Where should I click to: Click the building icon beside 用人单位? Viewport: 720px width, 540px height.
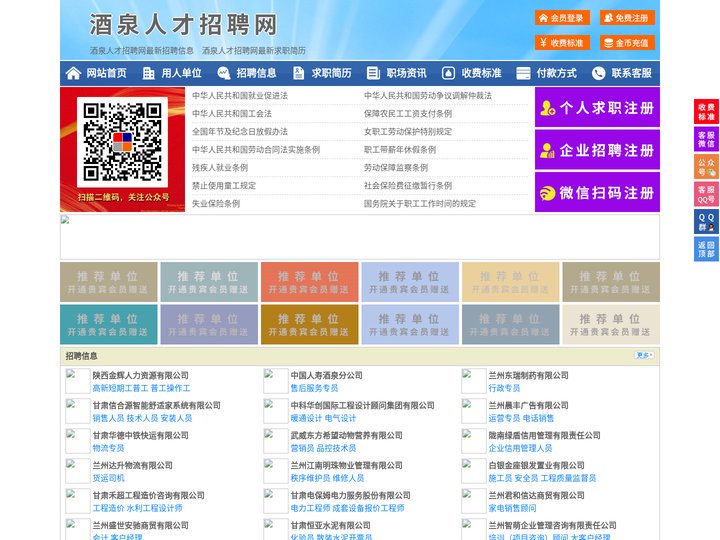[x=148, y=73]
